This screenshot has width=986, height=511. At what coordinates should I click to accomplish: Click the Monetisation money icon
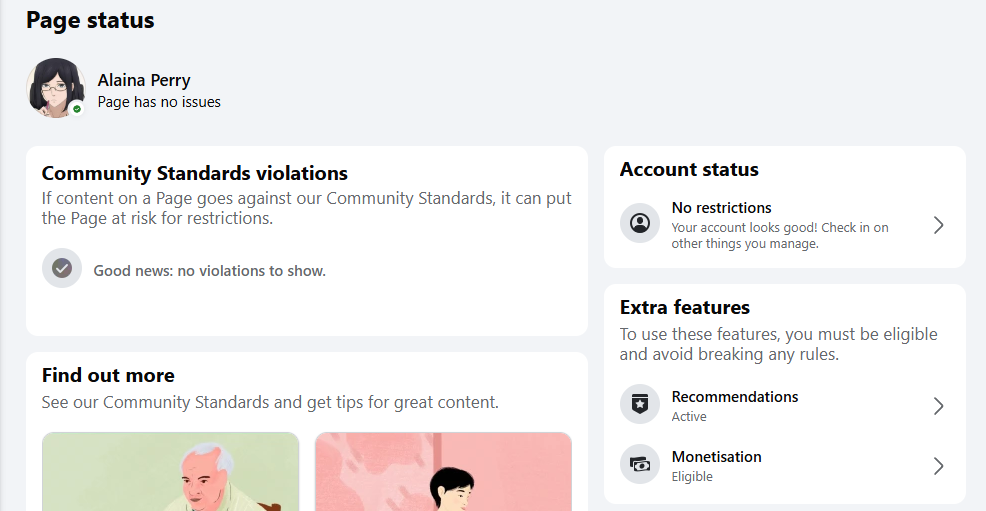pos(640,464)
